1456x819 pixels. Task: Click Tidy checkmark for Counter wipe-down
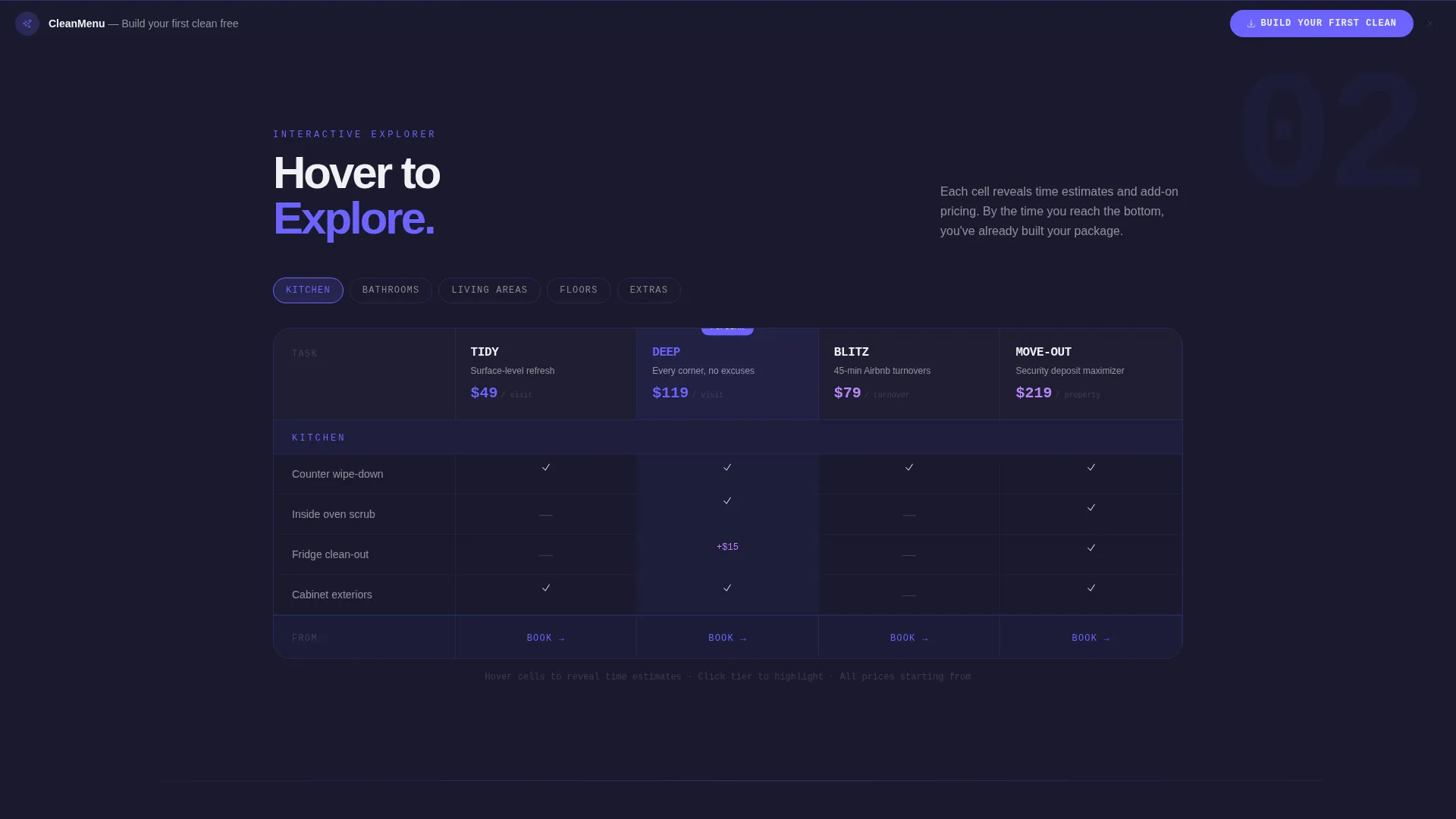[546, 468]
